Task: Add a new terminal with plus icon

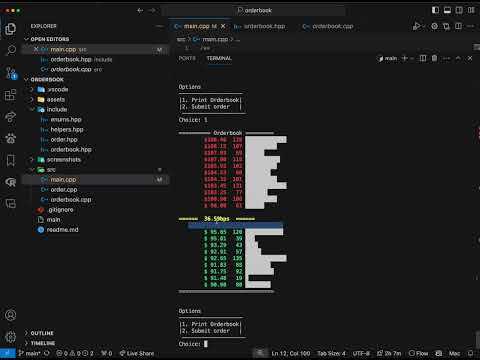Action: (405, 58)
